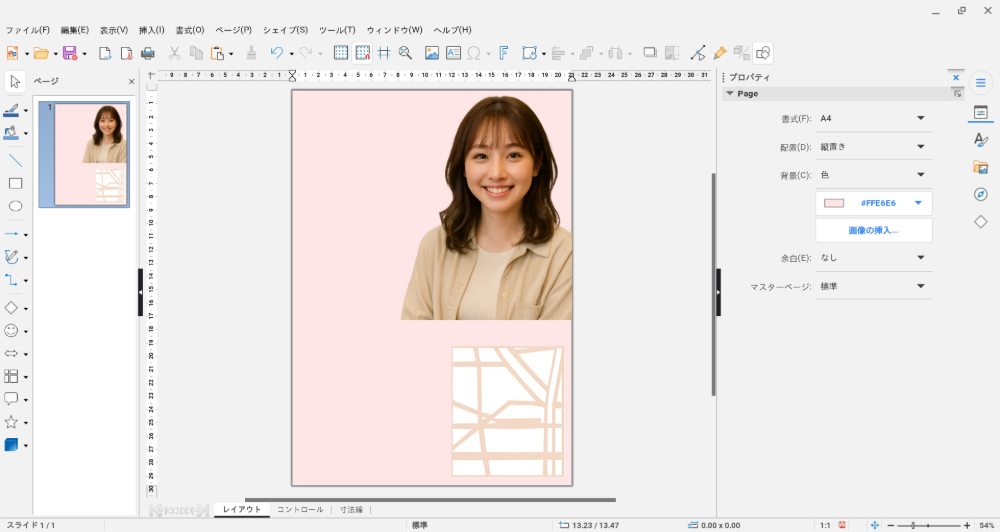
Task: Open the Save button dropdown arrow
Action: 84,54
